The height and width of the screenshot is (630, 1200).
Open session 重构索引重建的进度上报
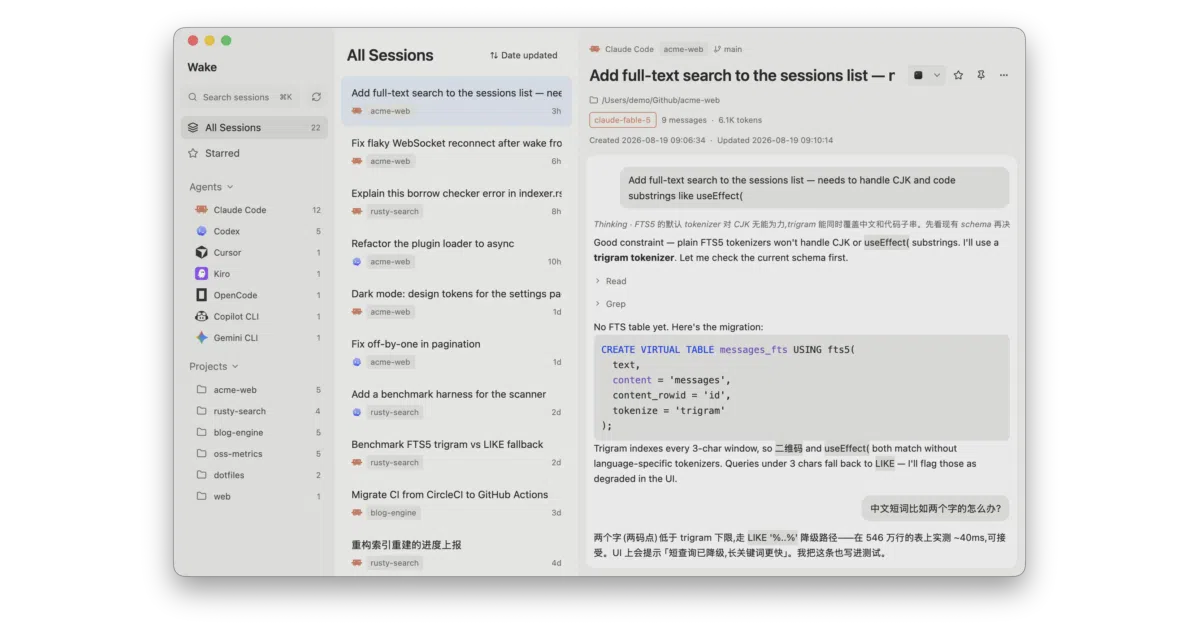[456, 552]
